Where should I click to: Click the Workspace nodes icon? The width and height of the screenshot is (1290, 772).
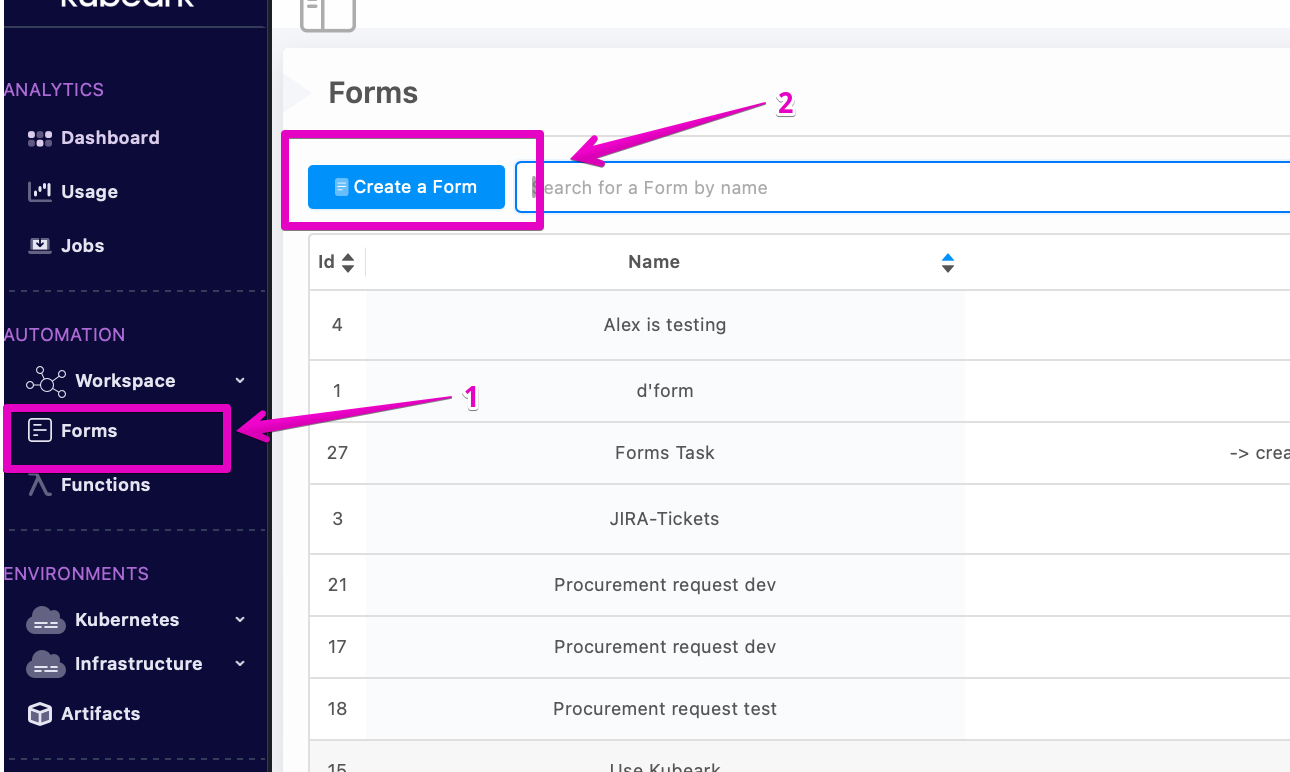46,381
